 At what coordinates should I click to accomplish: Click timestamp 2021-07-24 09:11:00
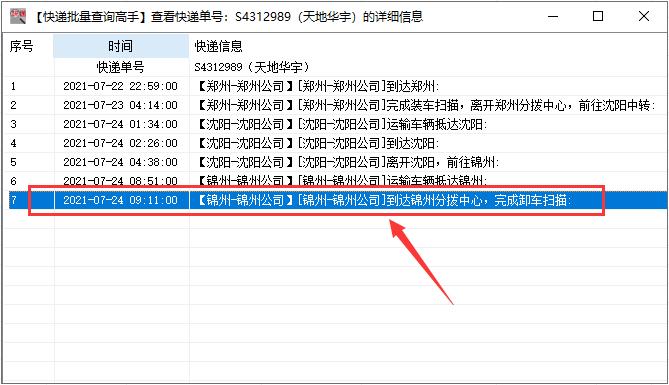120,200
